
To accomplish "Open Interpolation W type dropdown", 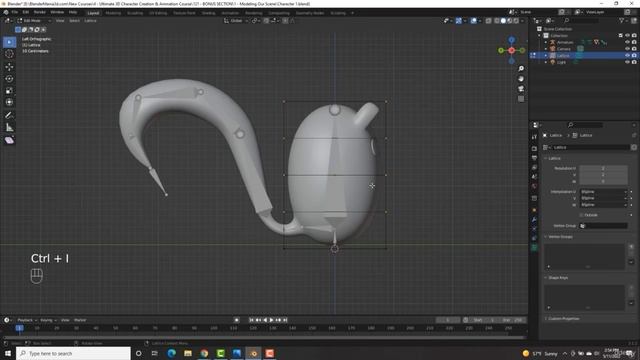I will click(604, 204).
